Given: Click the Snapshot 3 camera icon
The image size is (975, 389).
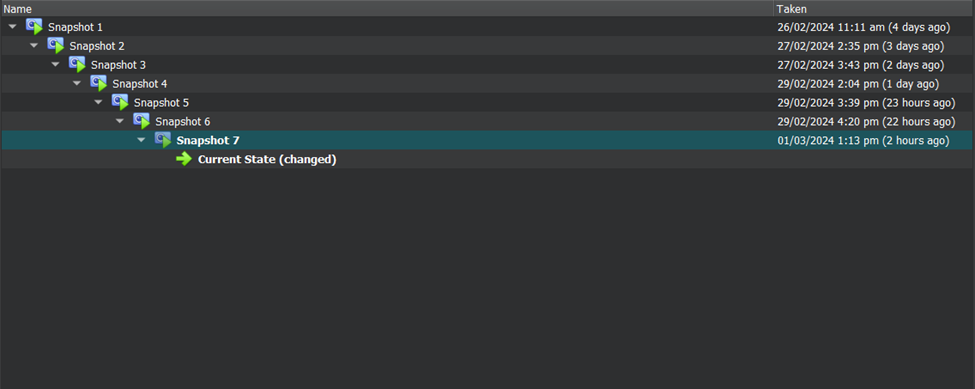Looking at the screenshot, I should pos(77,65).
